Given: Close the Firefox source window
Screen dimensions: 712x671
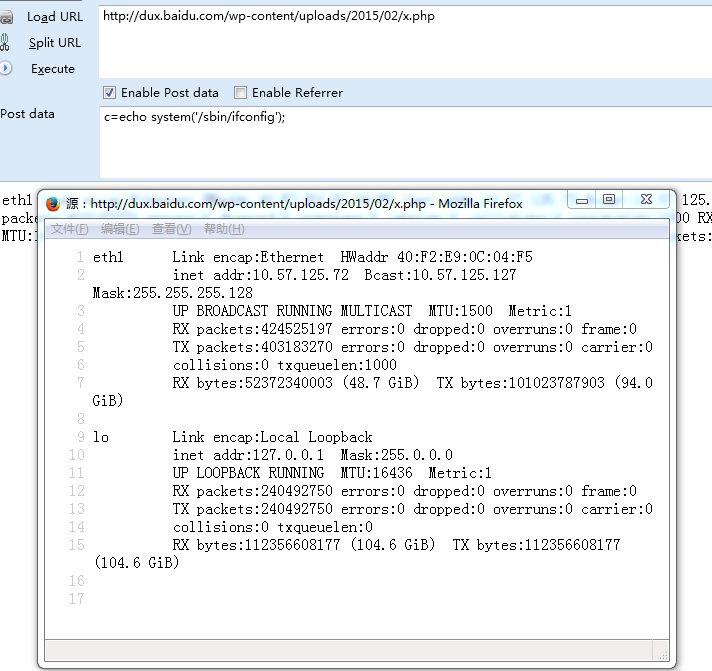Looking at the screenshot, I should [646, 200].
